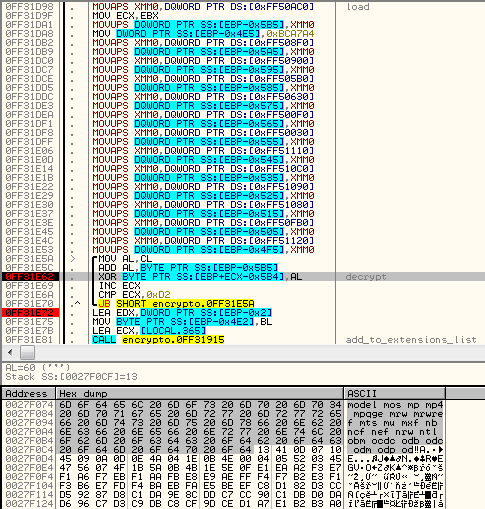Select MOVAPS loading from DS:[0xFF508F0]

[203, 43]
